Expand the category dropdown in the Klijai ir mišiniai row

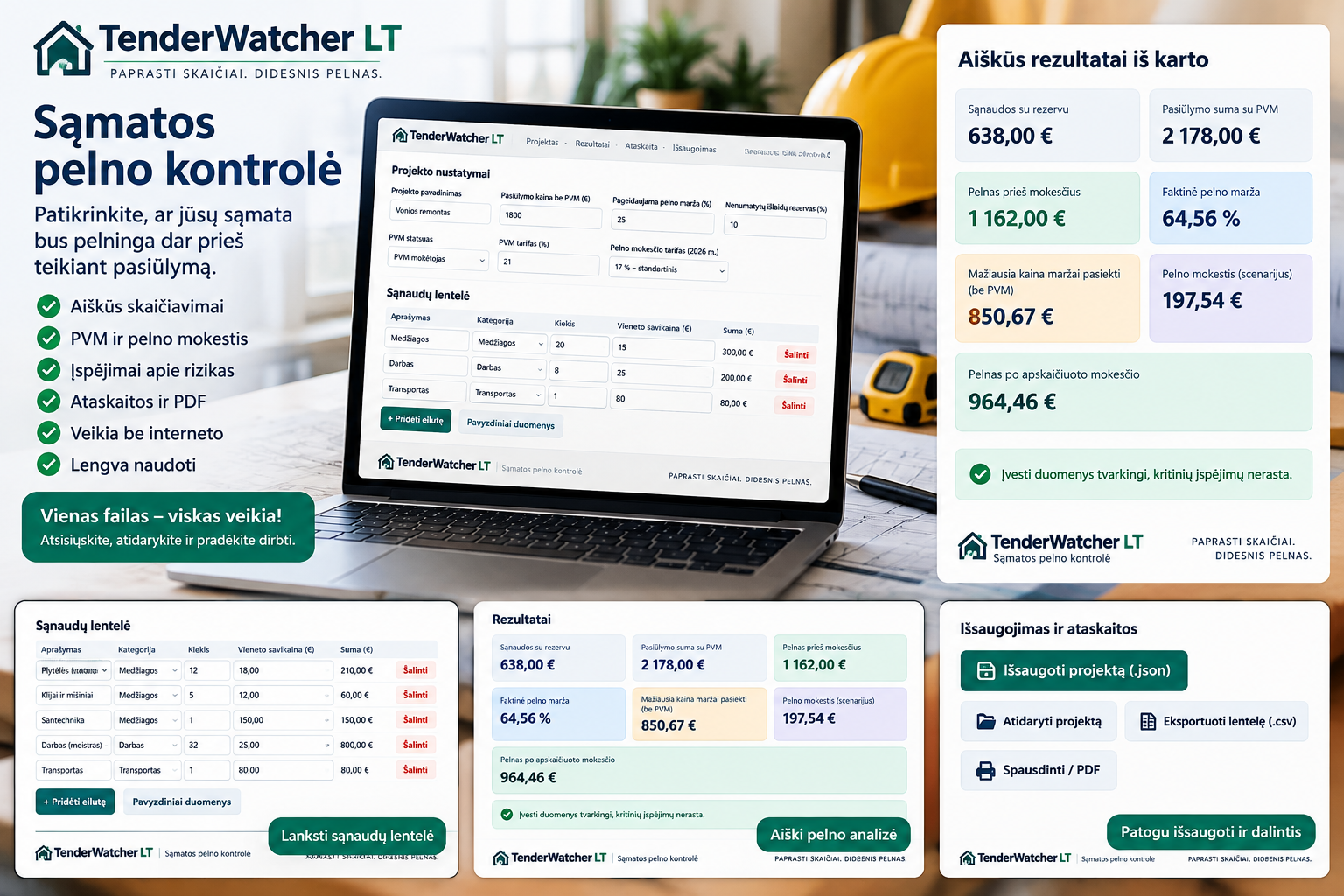148,695
